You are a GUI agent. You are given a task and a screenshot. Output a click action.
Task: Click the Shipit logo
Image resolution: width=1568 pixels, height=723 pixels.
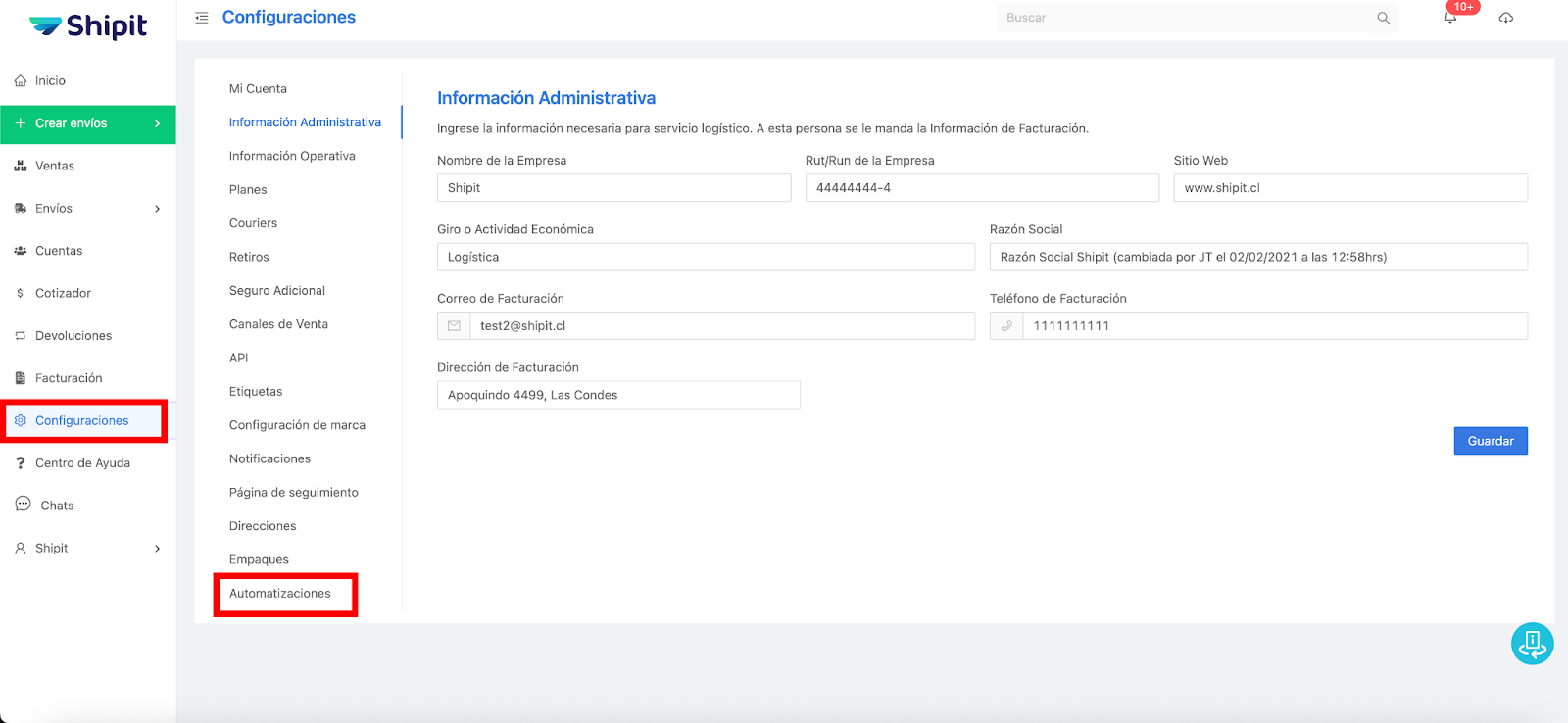click(88, 26)
